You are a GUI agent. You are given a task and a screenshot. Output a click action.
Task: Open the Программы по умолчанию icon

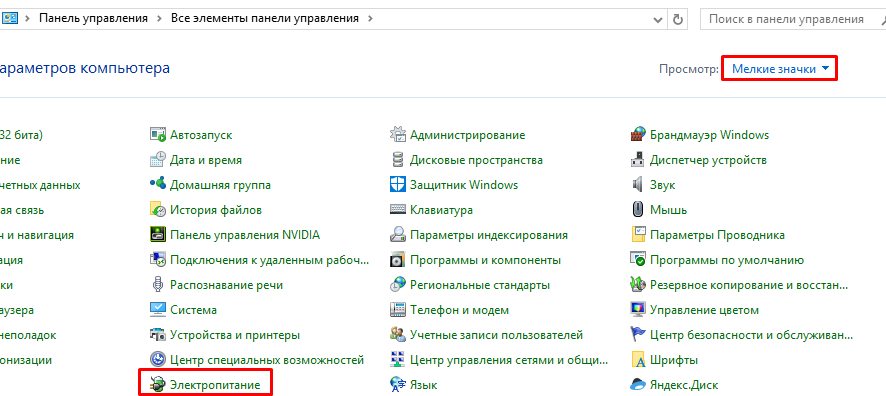click(x=638, y=260)
